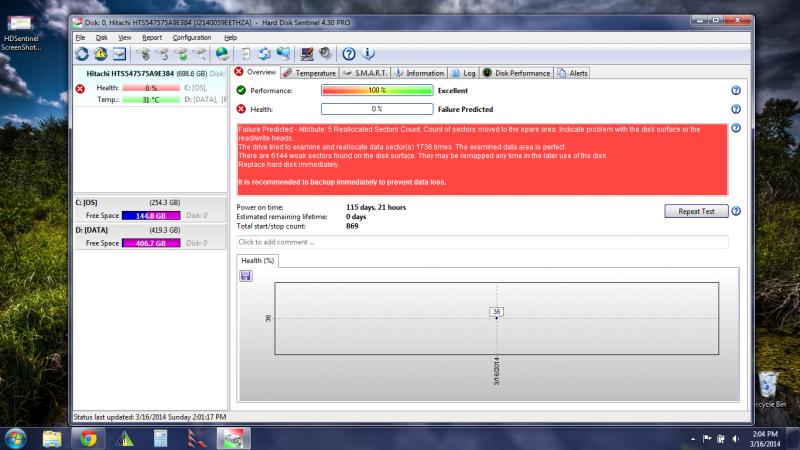Click the Overview Health 0 % bar
Viewport: 800px width, 450px height.
click(377, 109)
